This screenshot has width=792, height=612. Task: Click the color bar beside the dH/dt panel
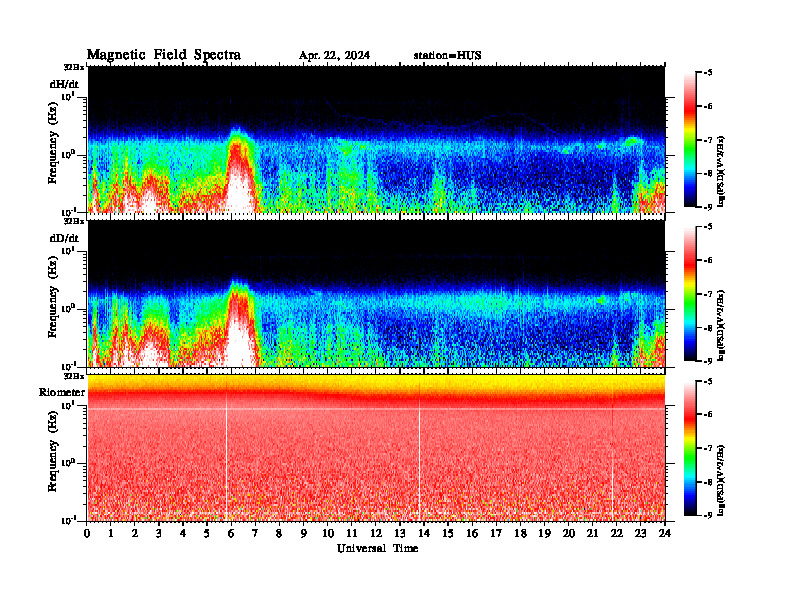click(x=689, y=140)
